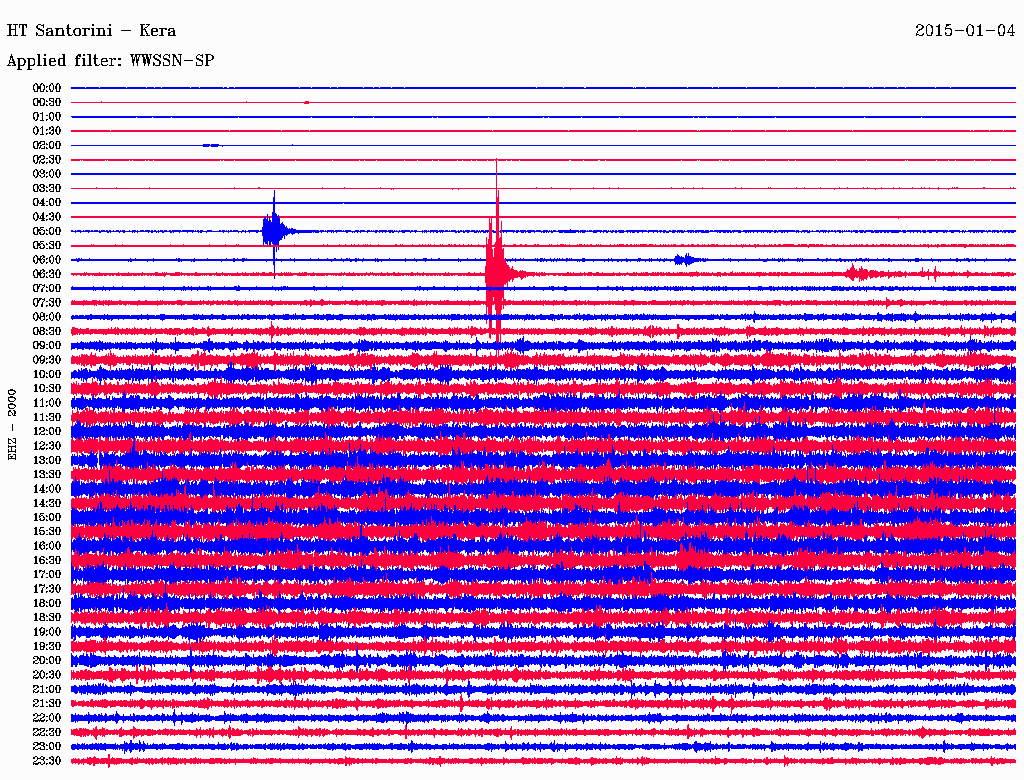This screenshot has width=1024, height=780.
Task: Click the 10:00 time label
Action: click(47, 374)
